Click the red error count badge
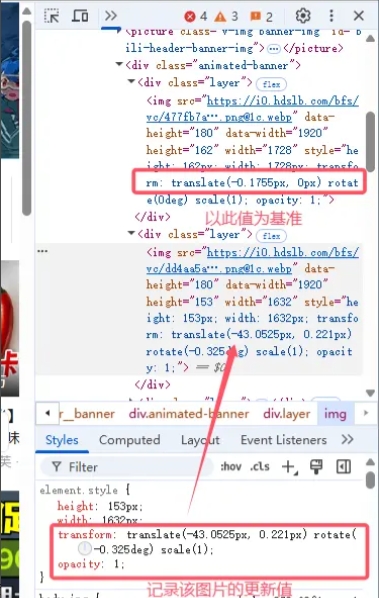Image resolution: width=379 pixels, height=598 pixels. pyautogui.click(x=196, y=16)
